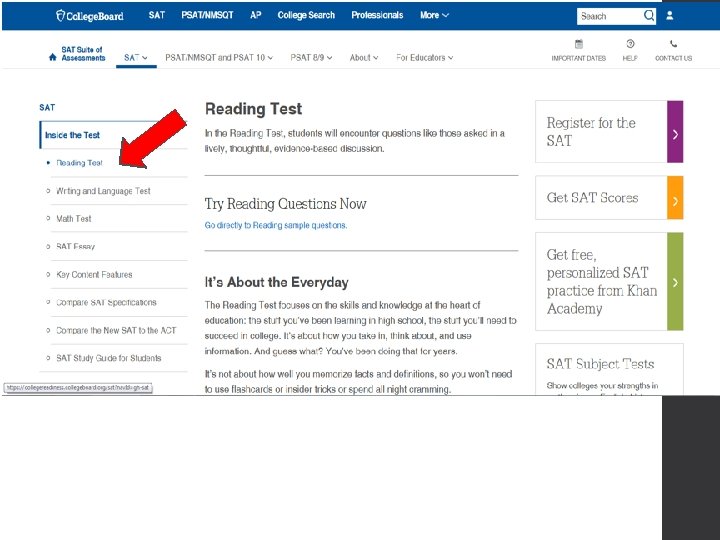Click the Contact Us phone icon
720x540 pixels.
[x=673, y=44]
